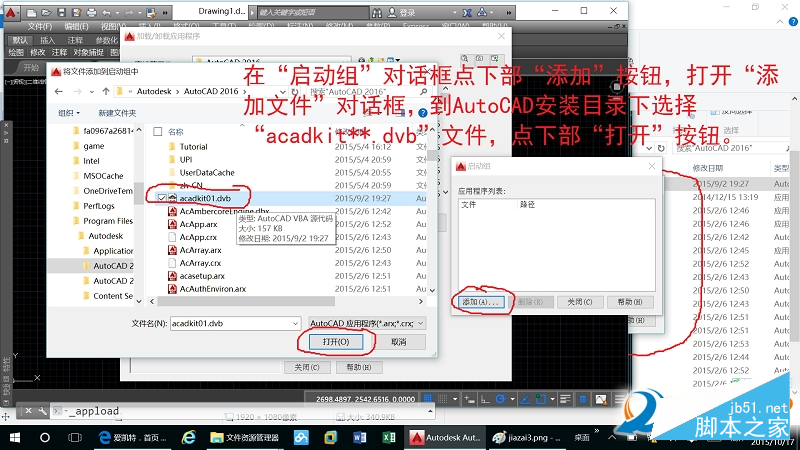800x450 pixels.
Task: Toggle polar tracking in AutoCAD status bar
Action: pos(501,399)
